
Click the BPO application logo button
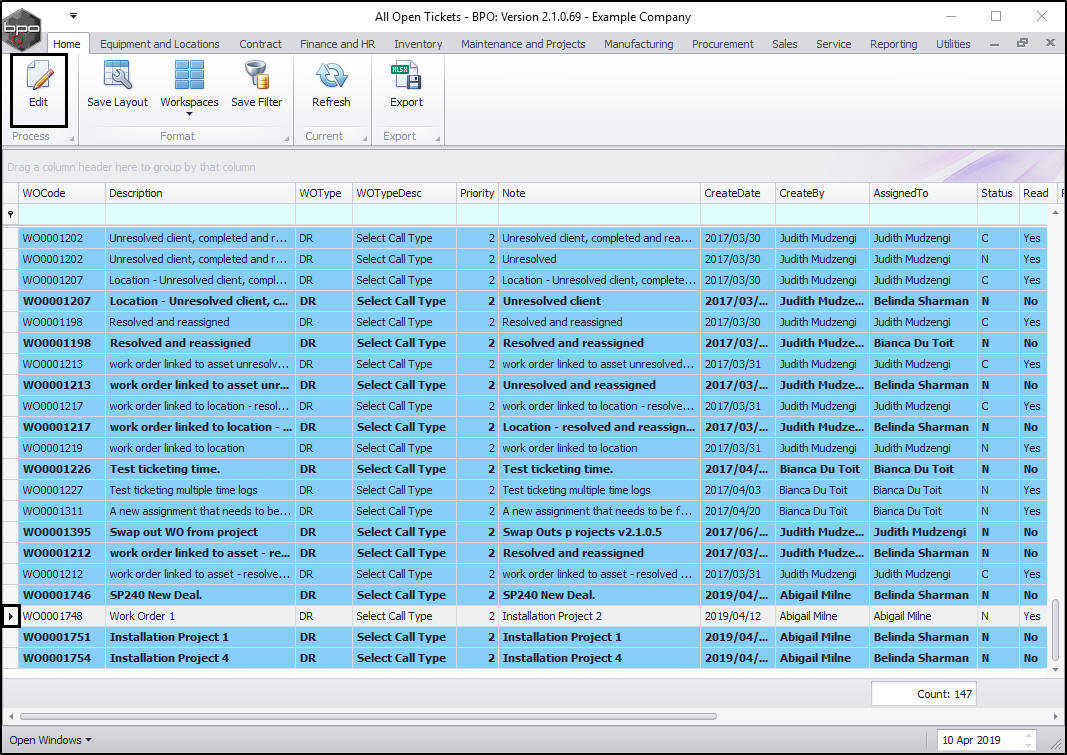pyautogui.click(x=22, y=28)
